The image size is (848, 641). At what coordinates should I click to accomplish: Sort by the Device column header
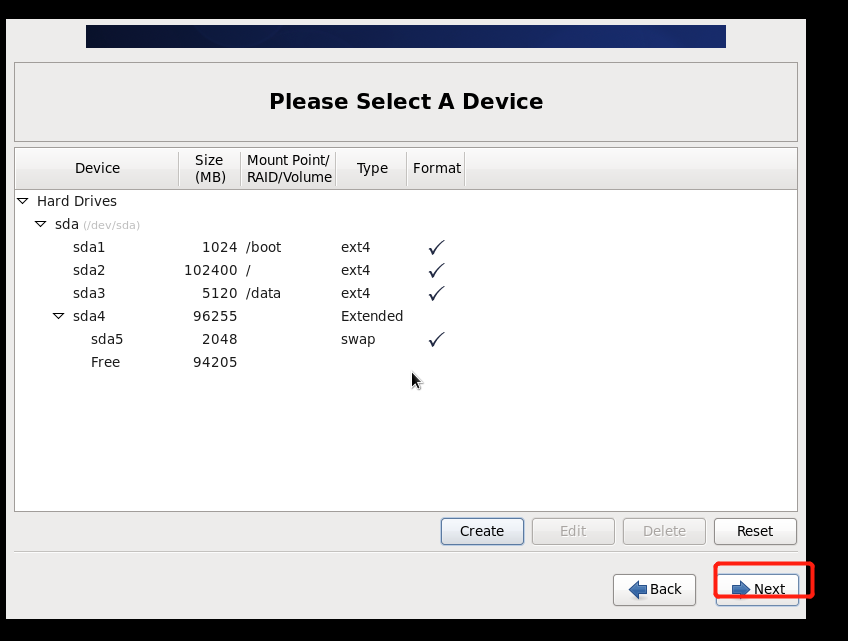[x=97, y=168]
